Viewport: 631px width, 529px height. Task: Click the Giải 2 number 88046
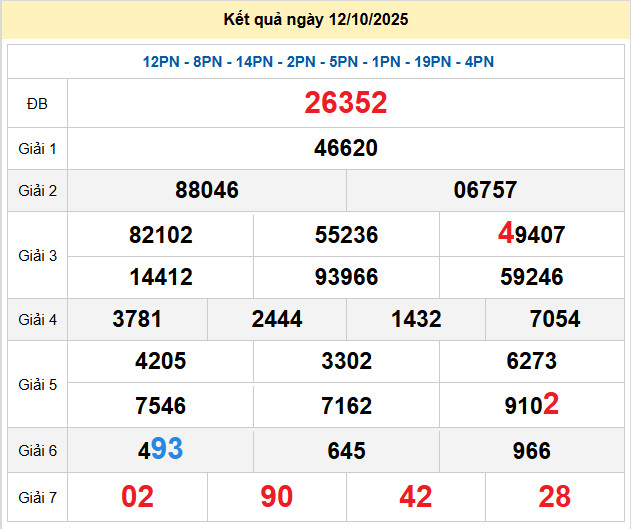pos(207,190)
